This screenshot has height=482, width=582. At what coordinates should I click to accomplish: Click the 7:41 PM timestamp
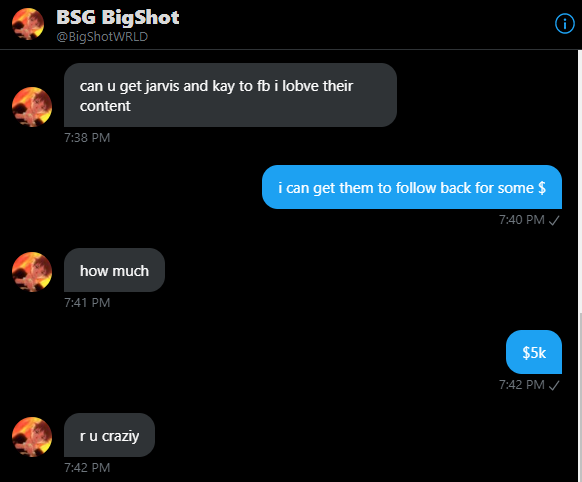tap(87, 303)
